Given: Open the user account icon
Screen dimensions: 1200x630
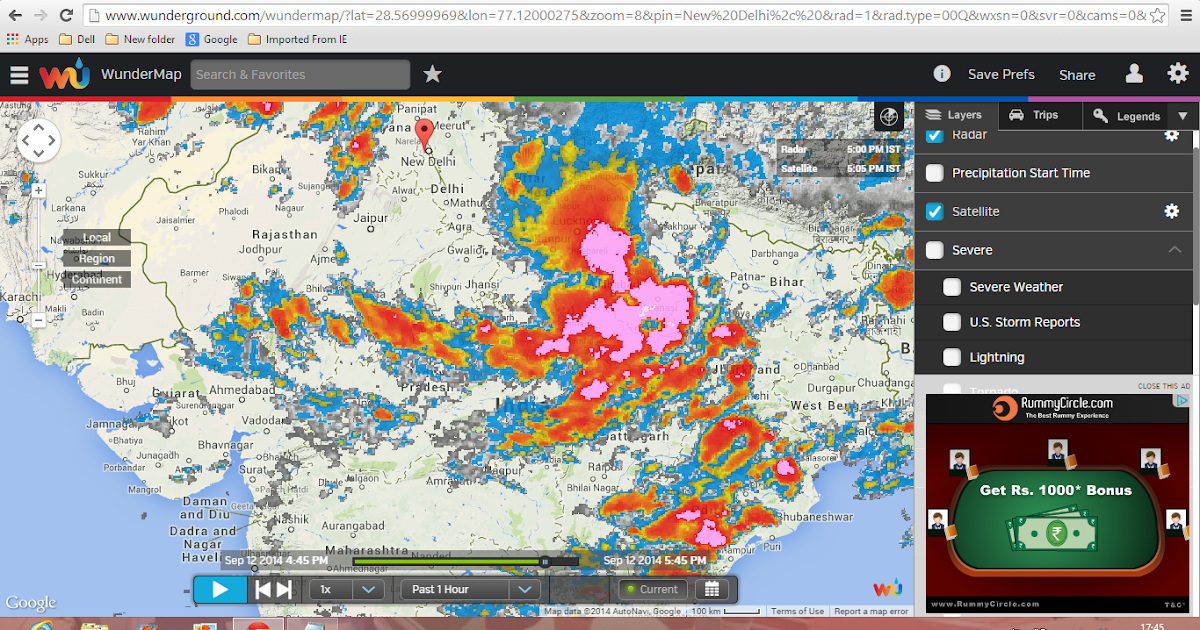Looking at the screenshot, I should pyautogui.click(x=1134, y=74).
